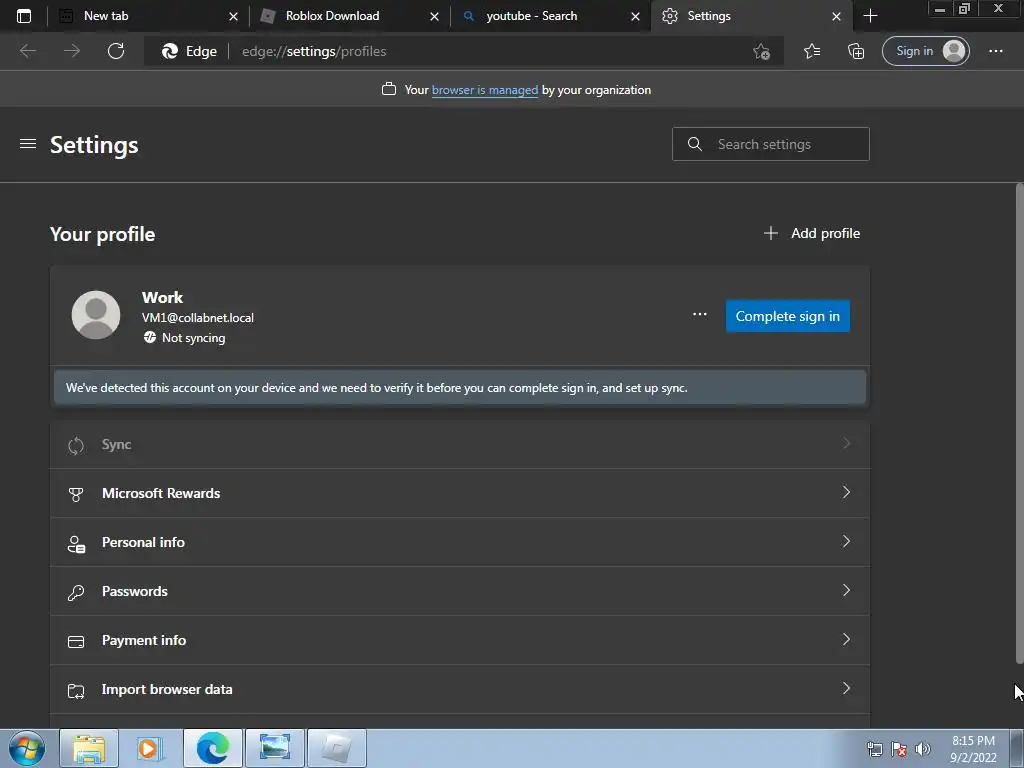Open Edge settings and more ellipsis
1024x768 pixels.
(995, 51)
